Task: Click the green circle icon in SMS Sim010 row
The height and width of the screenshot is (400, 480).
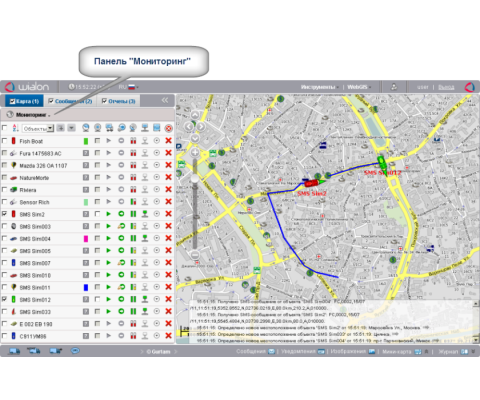Action: (121, 275)
